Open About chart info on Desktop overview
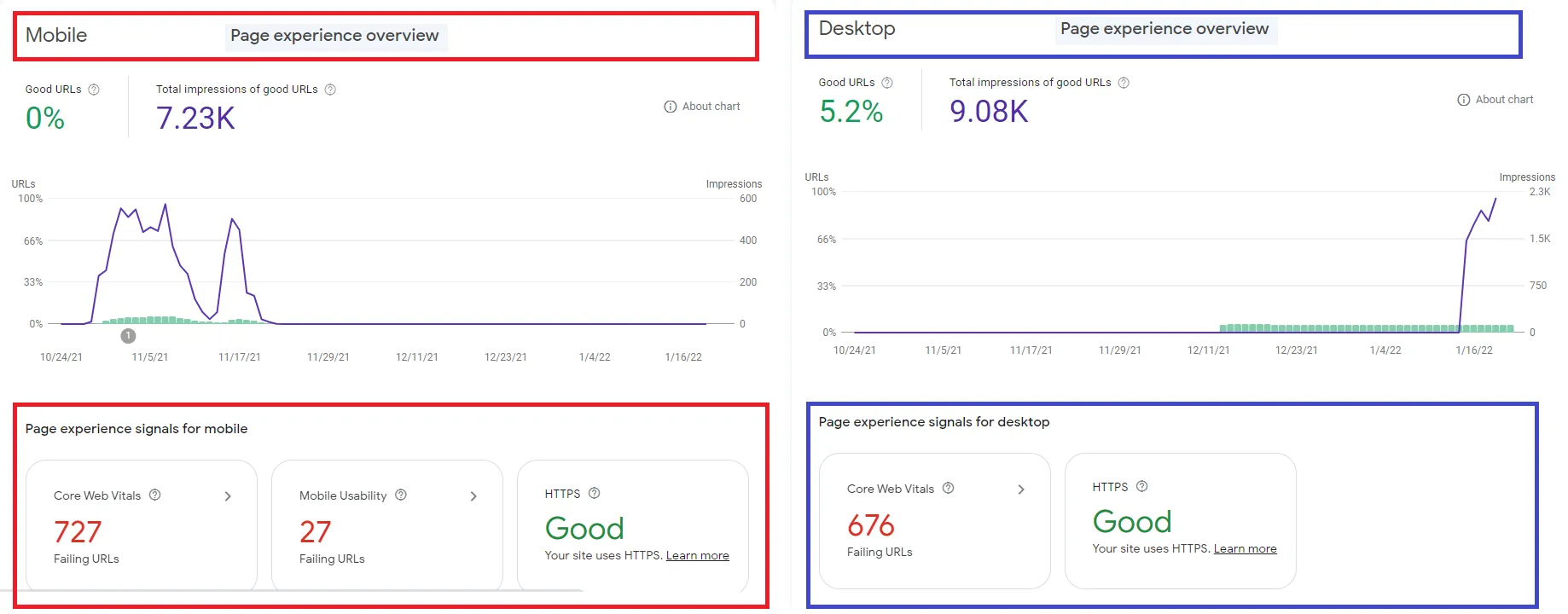 [1495, 100]
